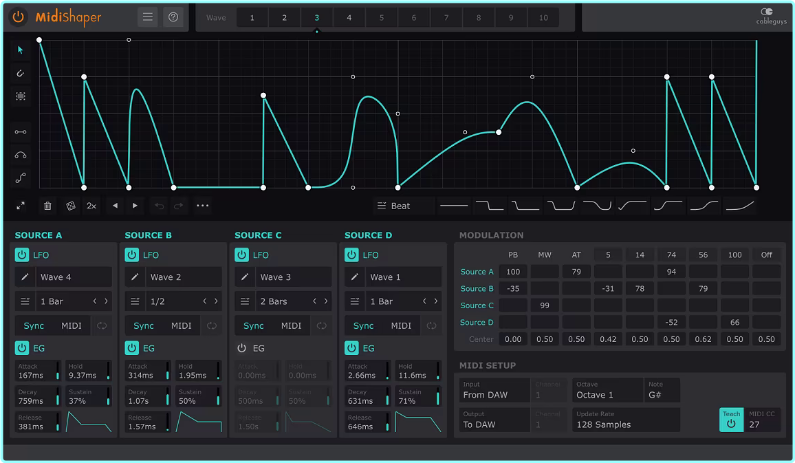Toggle the MidiShaper main power button

[18, 17]
